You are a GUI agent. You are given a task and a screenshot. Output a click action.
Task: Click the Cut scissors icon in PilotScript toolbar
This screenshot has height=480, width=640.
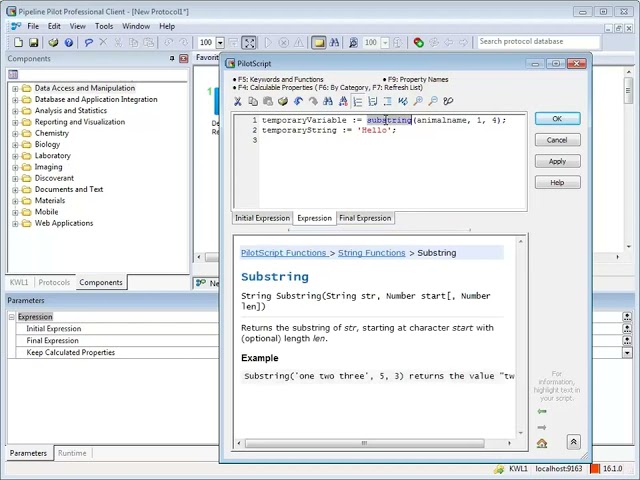238,101
